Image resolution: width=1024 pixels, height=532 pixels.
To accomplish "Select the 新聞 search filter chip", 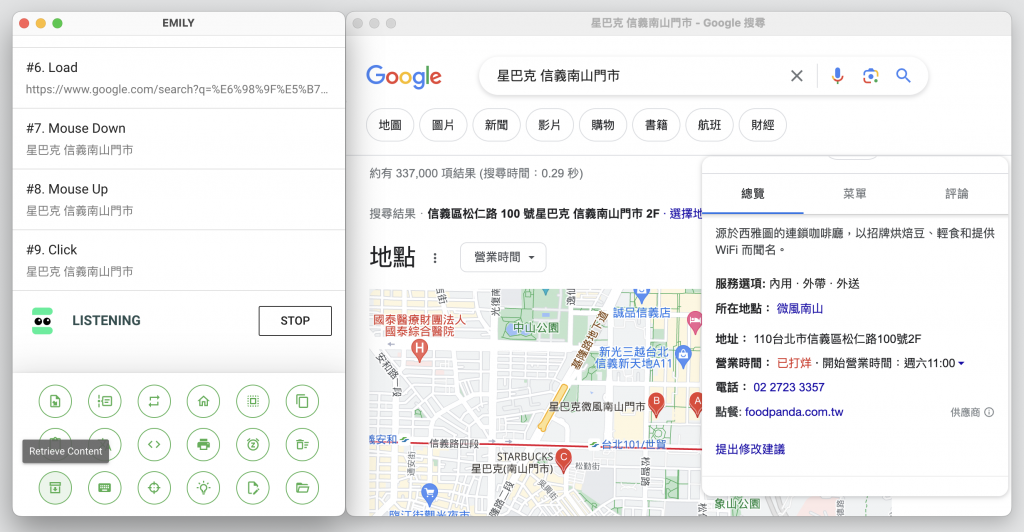I will tap(496, 125).
